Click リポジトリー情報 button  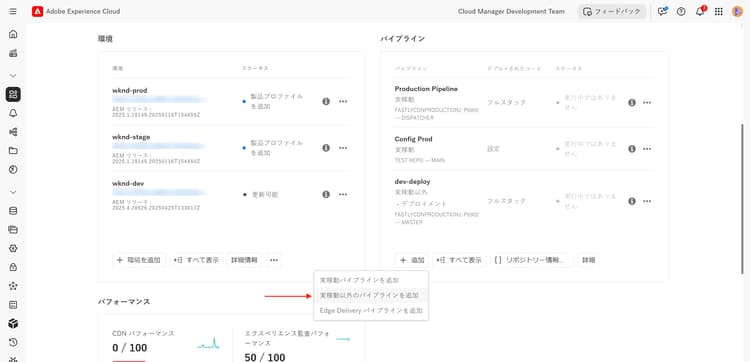[532, 260]
